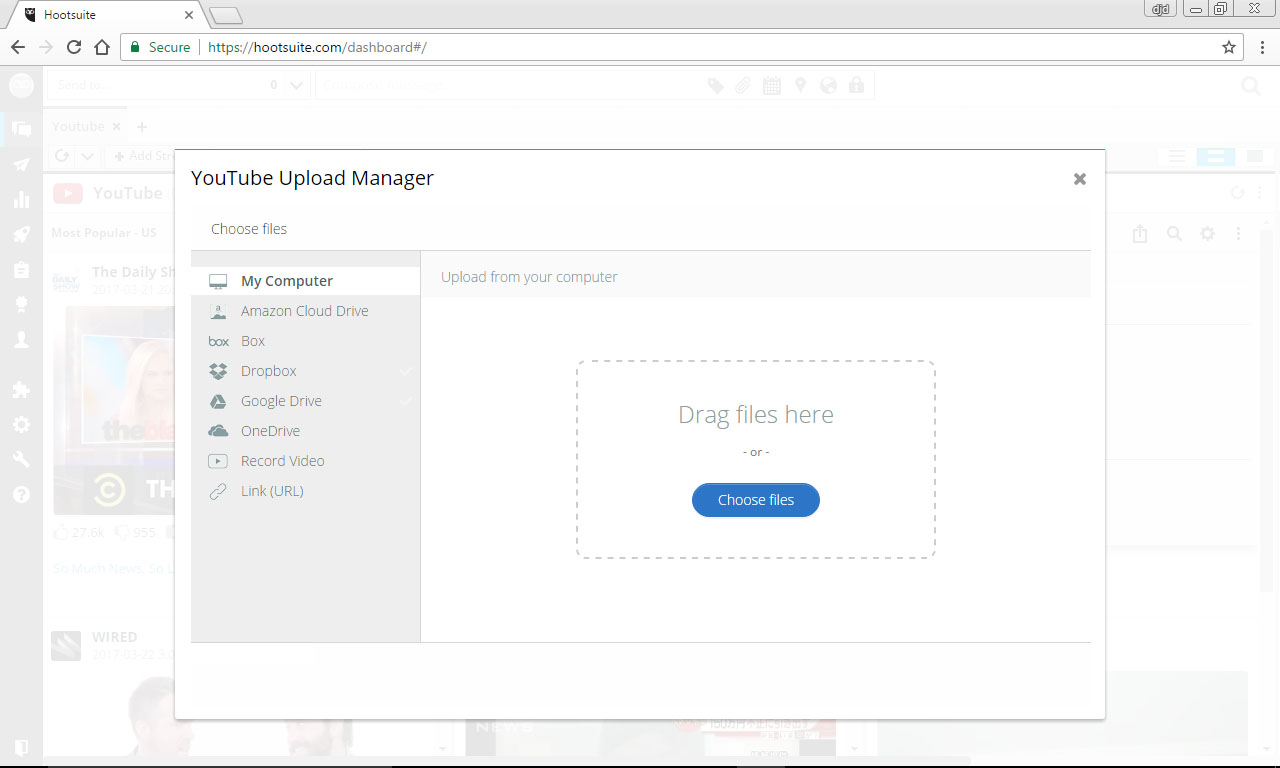Open Help question mark icon
This screenshot has height=768, width=1280.
click(21, 495)
